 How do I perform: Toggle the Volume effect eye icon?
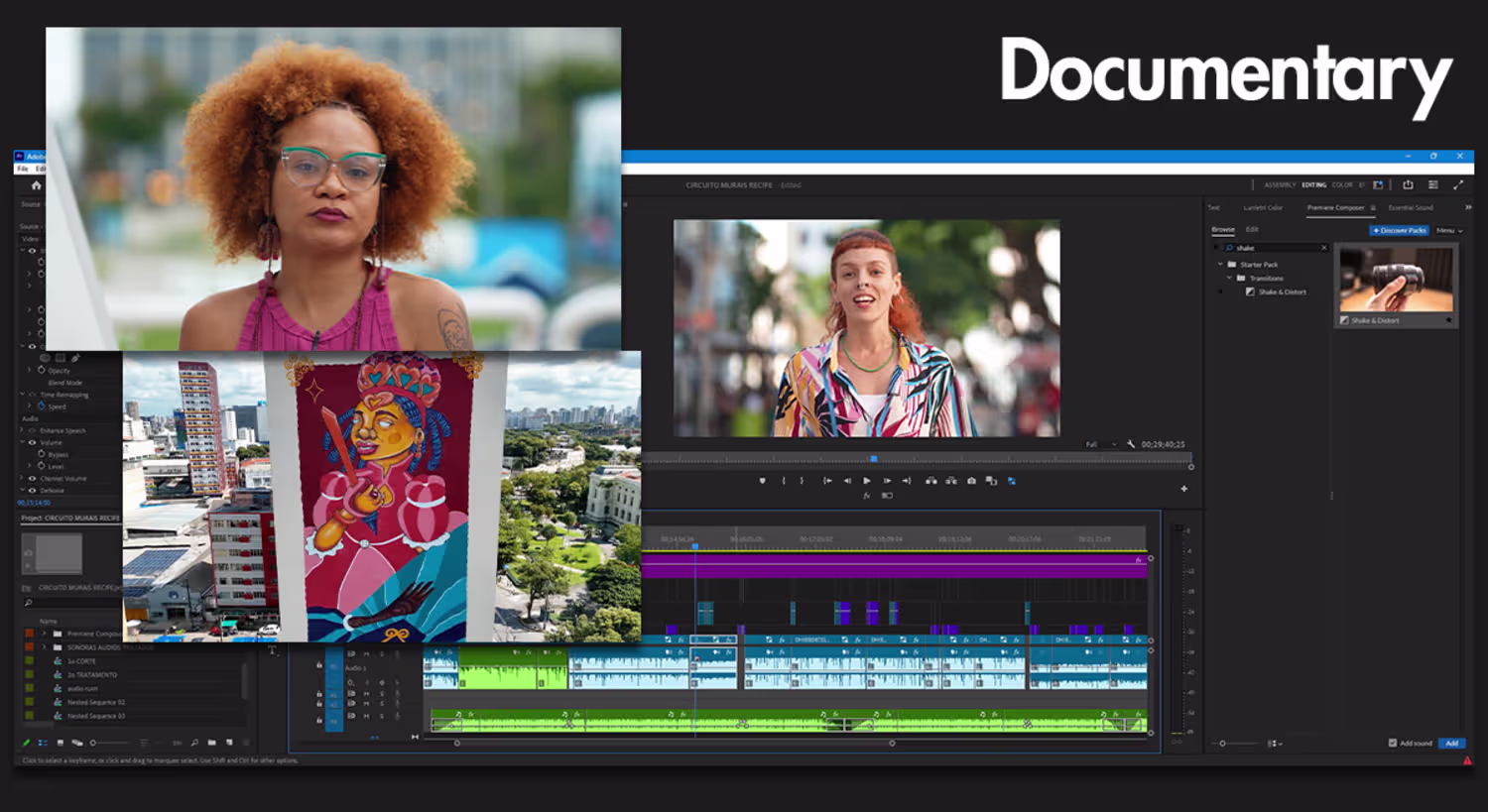(32, 442)
